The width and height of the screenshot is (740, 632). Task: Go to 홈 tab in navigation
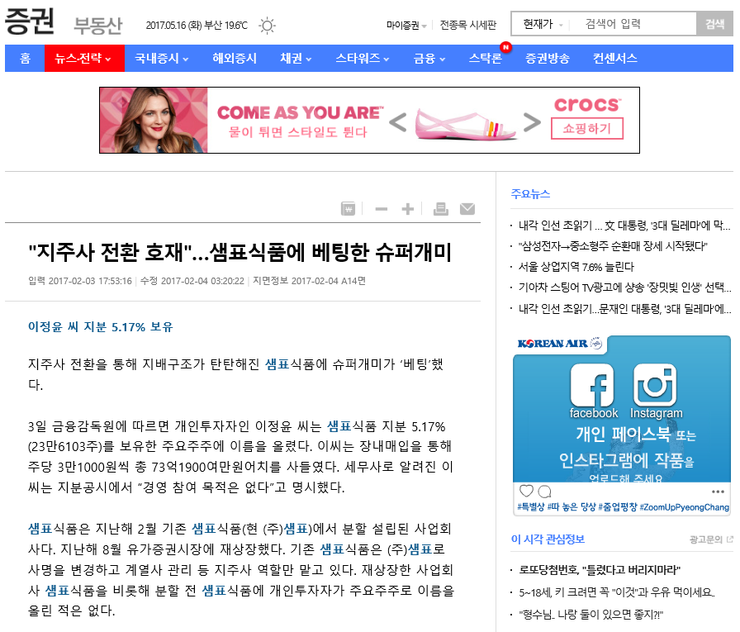tap(25, 59)
